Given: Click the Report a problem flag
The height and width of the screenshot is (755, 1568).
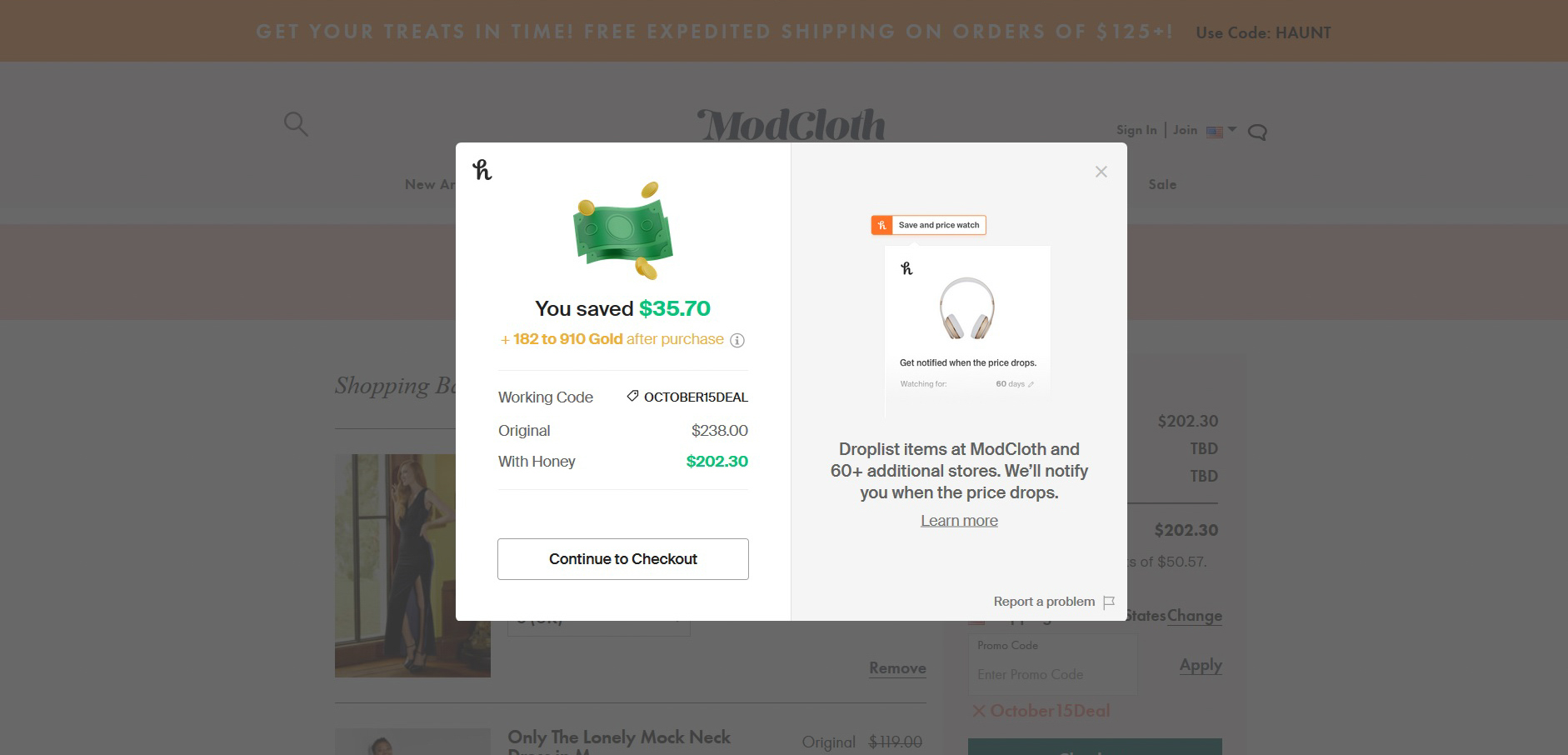Looking at the screenshot, I should click(1108, 602).
